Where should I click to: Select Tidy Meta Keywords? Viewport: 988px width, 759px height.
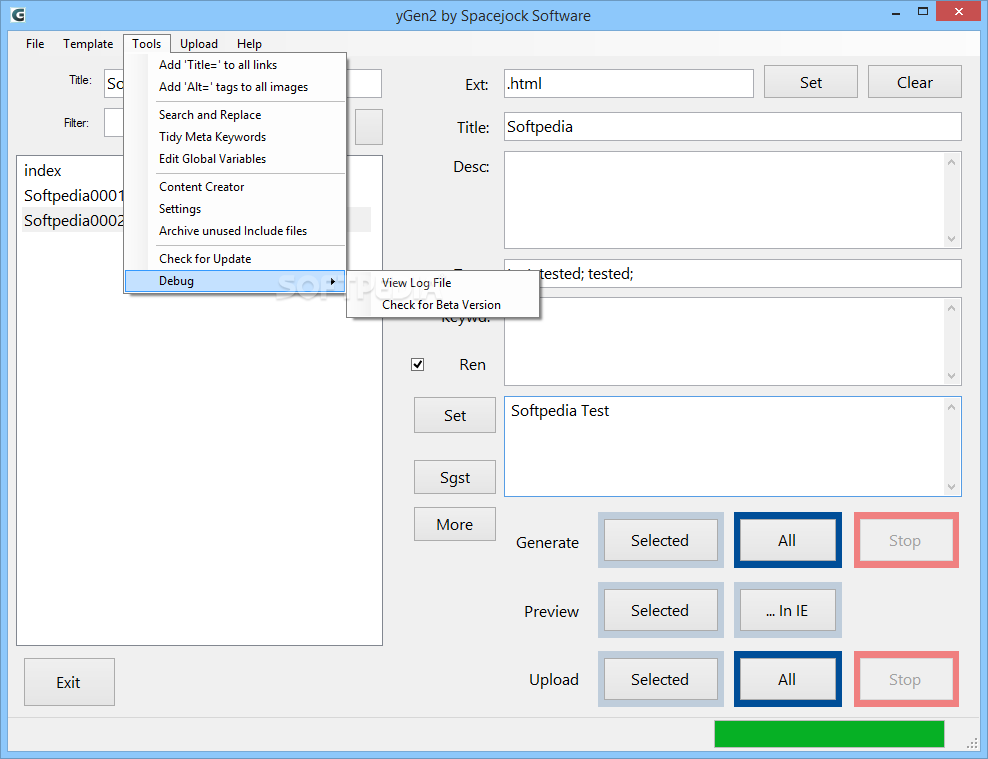click(x=235, y=137)
